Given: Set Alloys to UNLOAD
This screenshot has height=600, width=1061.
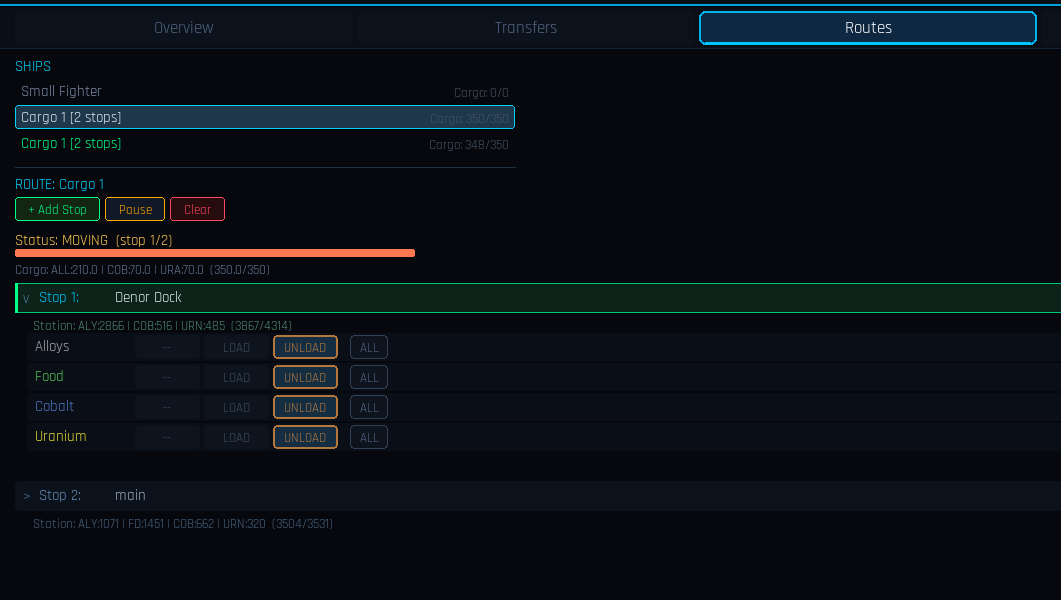Looking at the screenshot, I should [x=305, y=347].
